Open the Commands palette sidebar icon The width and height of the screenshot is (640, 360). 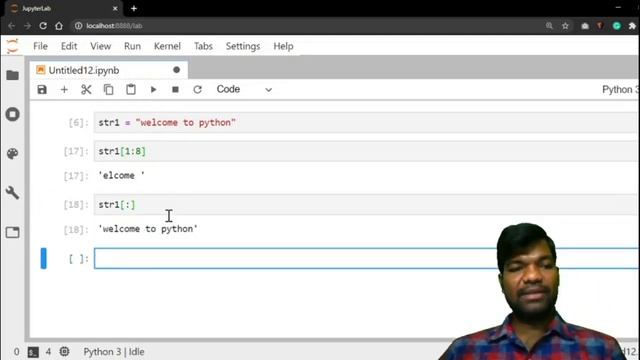click(13, 153)
